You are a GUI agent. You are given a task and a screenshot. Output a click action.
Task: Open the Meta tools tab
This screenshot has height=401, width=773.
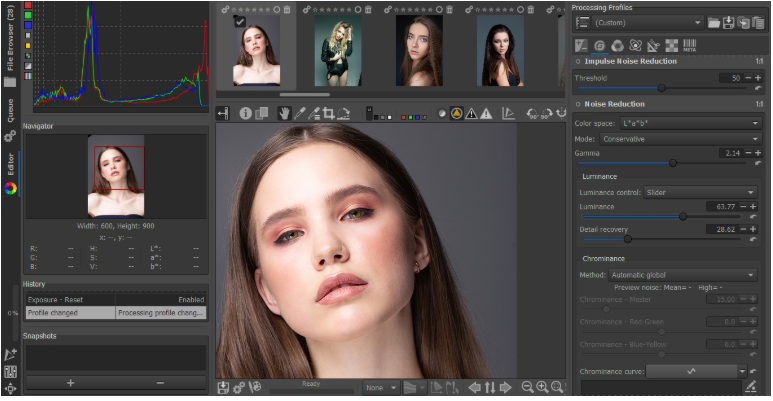pos(689,46)
